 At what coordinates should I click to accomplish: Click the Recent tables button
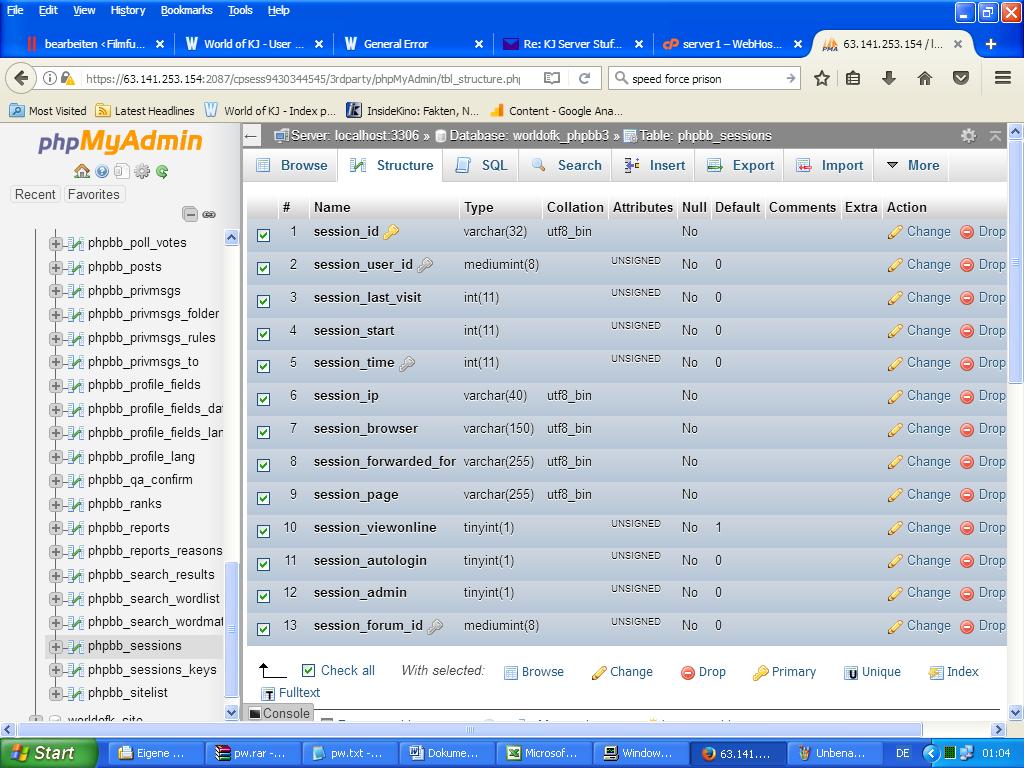35,194
